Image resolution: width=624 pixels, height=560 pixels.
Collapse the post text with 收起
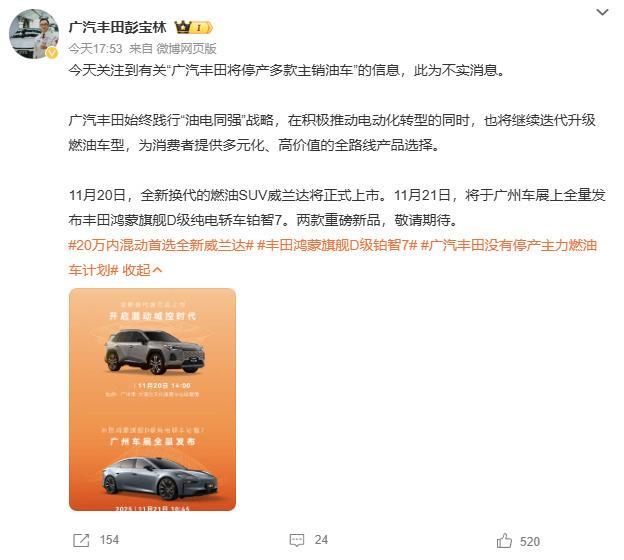pyautogui.click(x=142, y=270)
